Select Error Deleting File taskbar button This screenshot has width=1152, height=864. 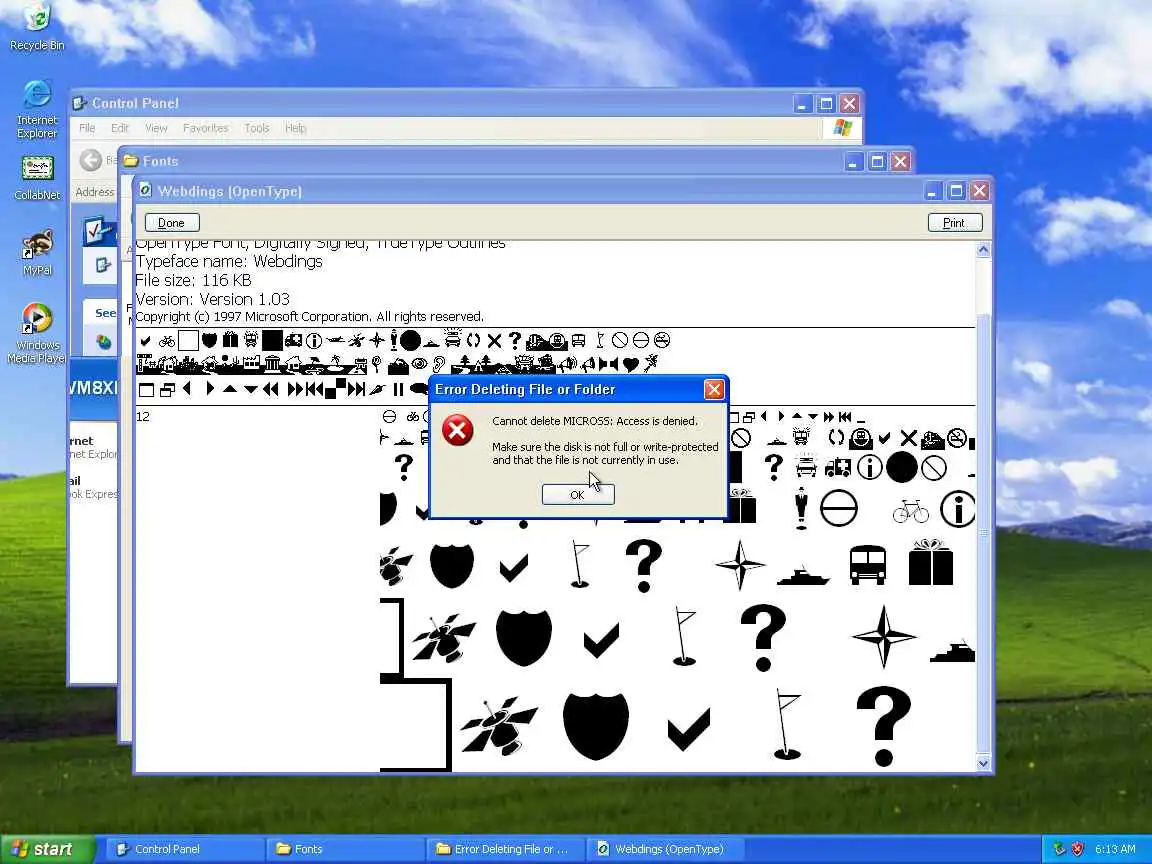click(504, 849)
